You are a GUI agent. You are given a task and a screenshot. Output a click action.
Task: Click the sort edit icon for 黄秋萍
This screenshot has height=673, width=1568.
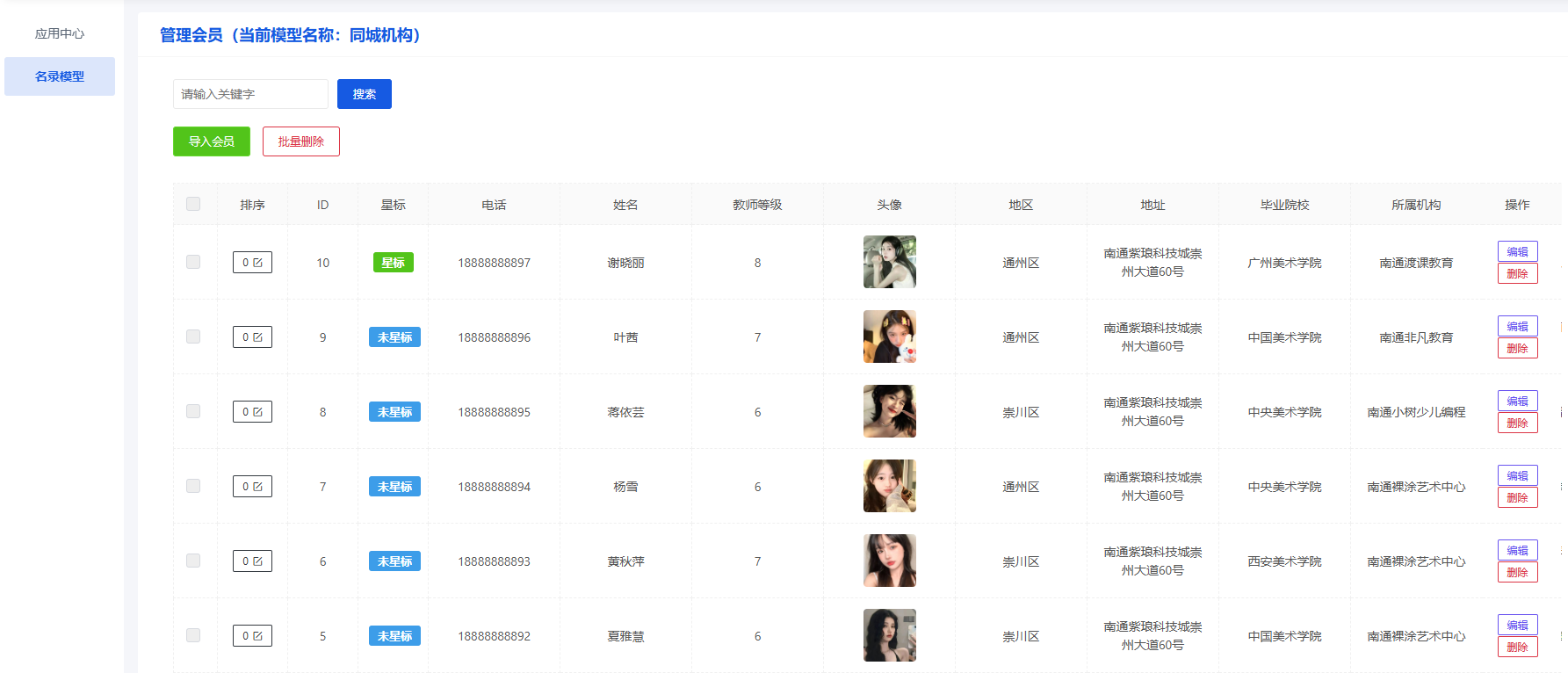point(258,561)
